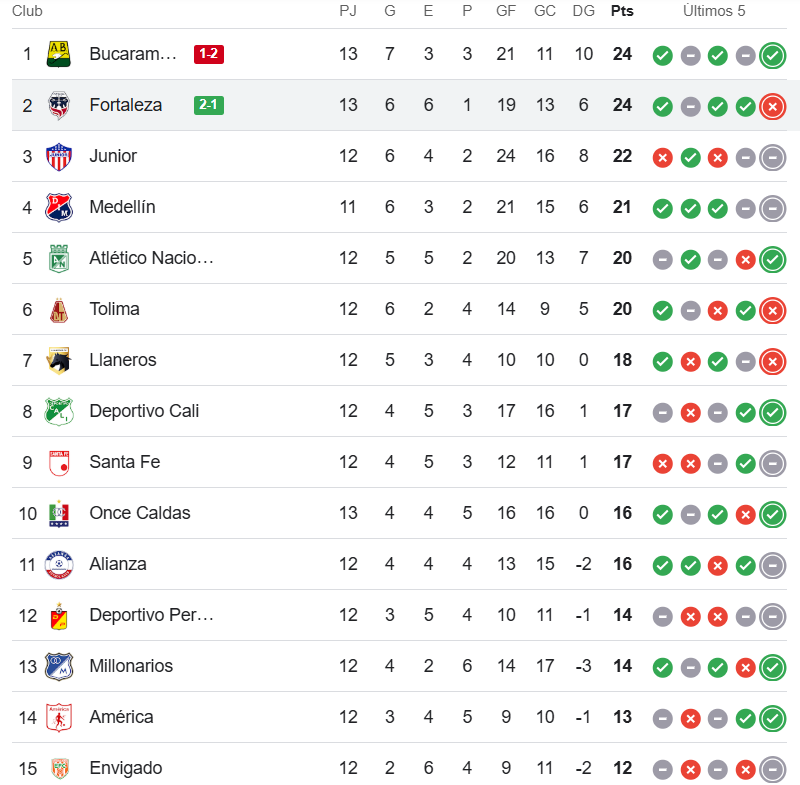Click the Fortaleza club crest
Image resolution: width=800 pixels, height=785 pixels.
tap(59, 105)
